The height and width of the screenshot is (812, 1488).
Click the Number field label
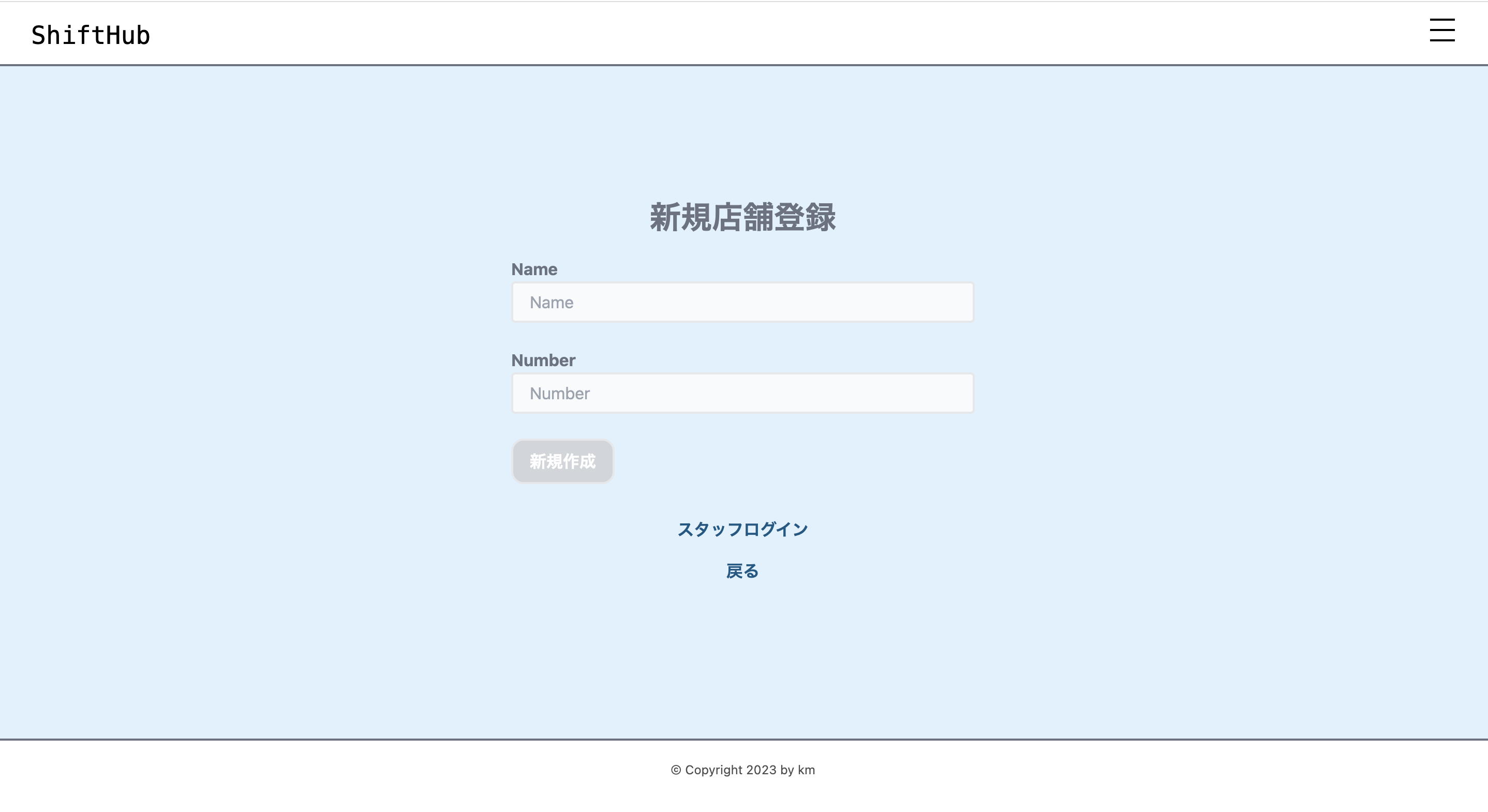[x=543, y=359]
